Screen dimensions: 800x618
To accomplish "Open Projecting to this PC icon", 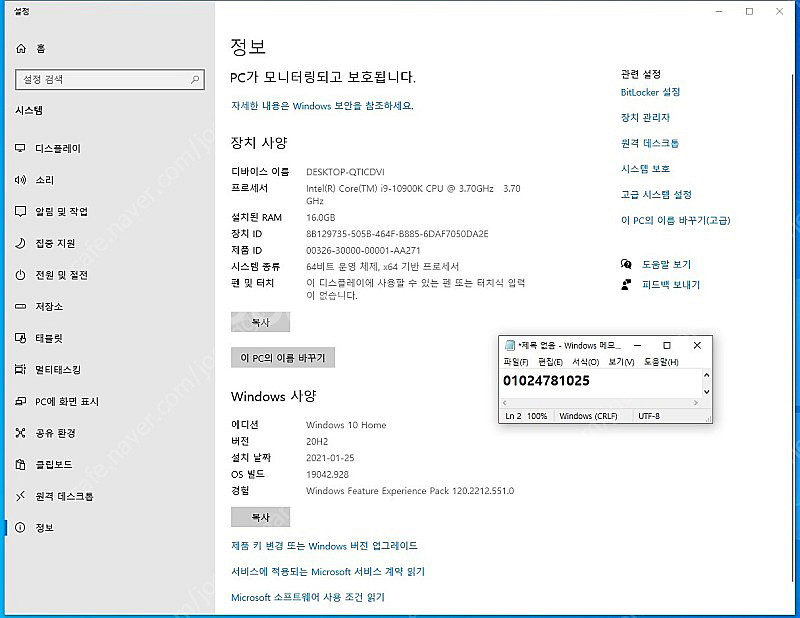I will [20, 402].
